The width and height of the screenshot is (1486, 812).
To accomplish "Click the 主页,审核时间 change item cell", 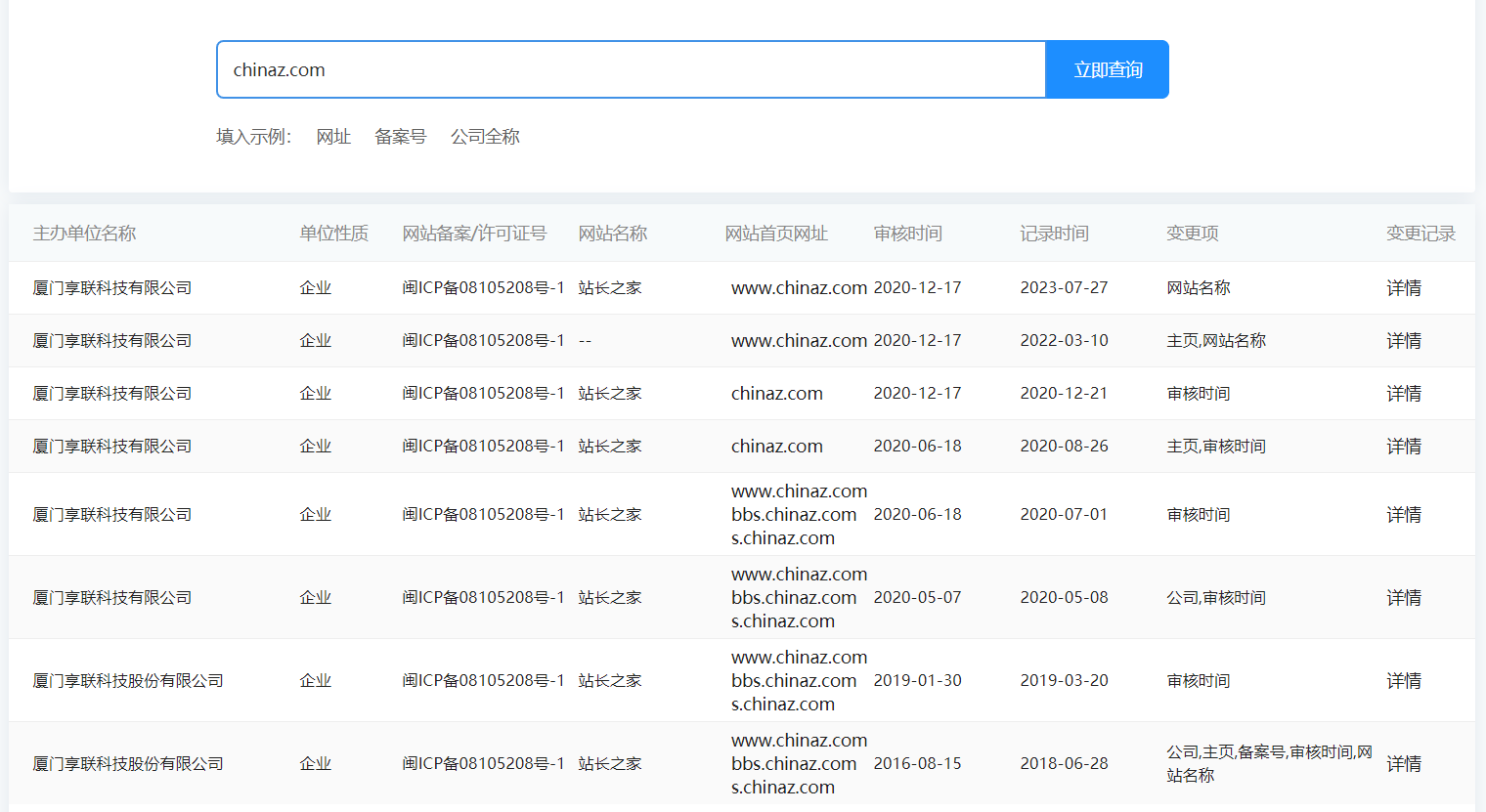I will click(1216, 447).
